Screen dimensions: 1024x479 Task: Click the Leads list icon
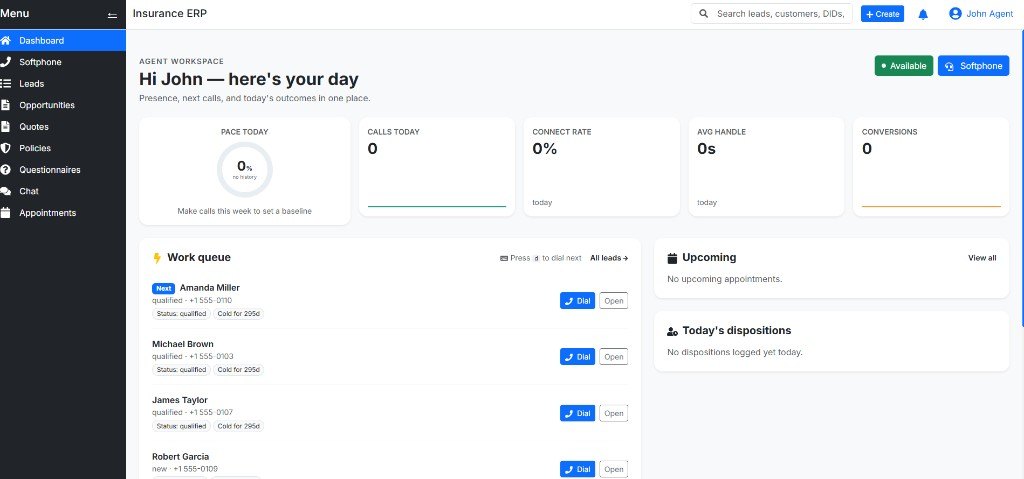click(5, 84)
